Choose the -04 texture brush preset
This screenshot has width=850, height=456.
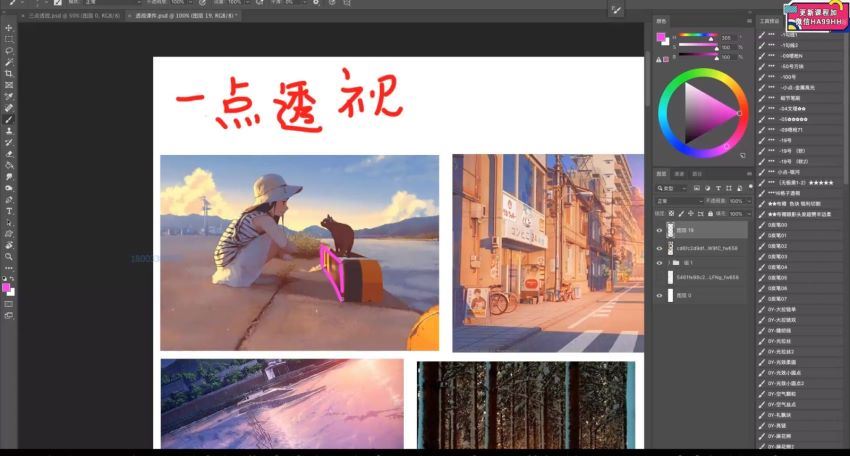click(x=801, y=108)
